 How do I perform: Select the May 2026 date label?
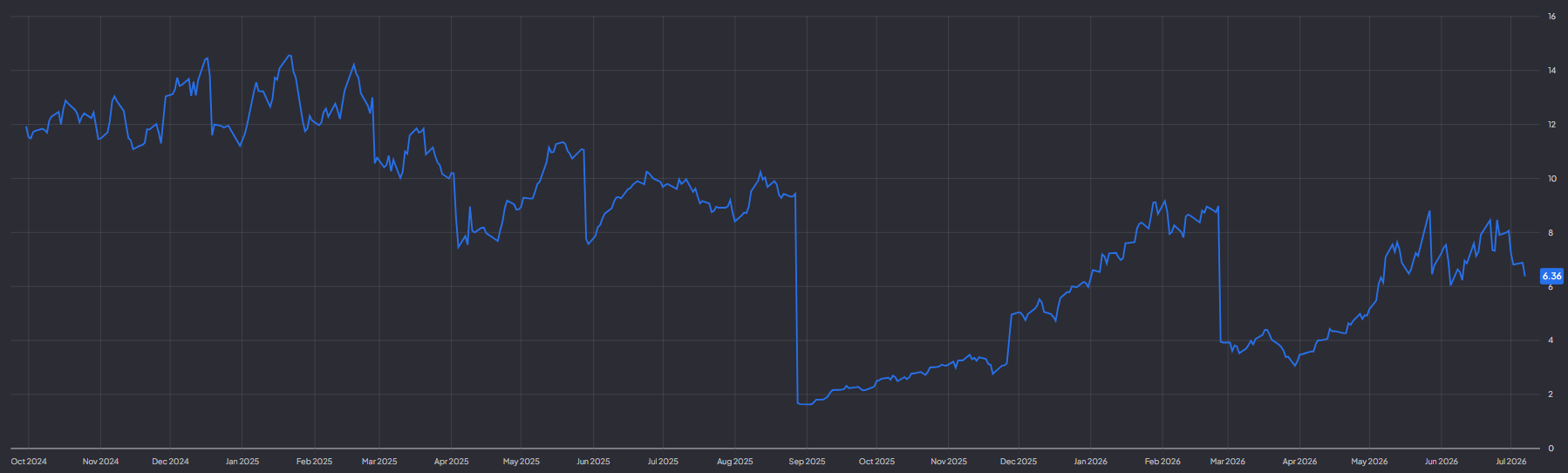tap(1369, 462)
